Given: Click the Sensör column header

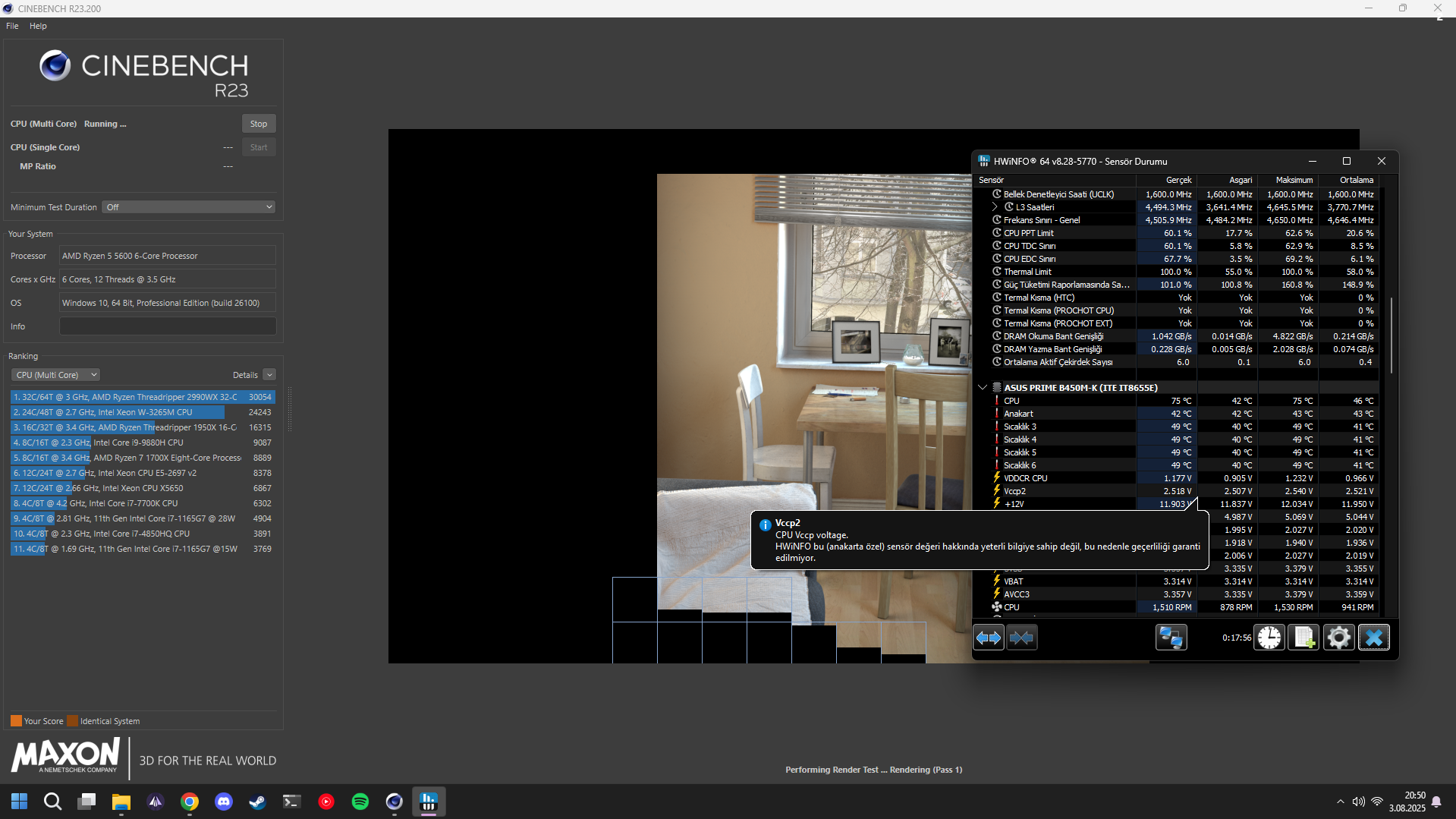Looking at the screenshot, I should 1055,180.
